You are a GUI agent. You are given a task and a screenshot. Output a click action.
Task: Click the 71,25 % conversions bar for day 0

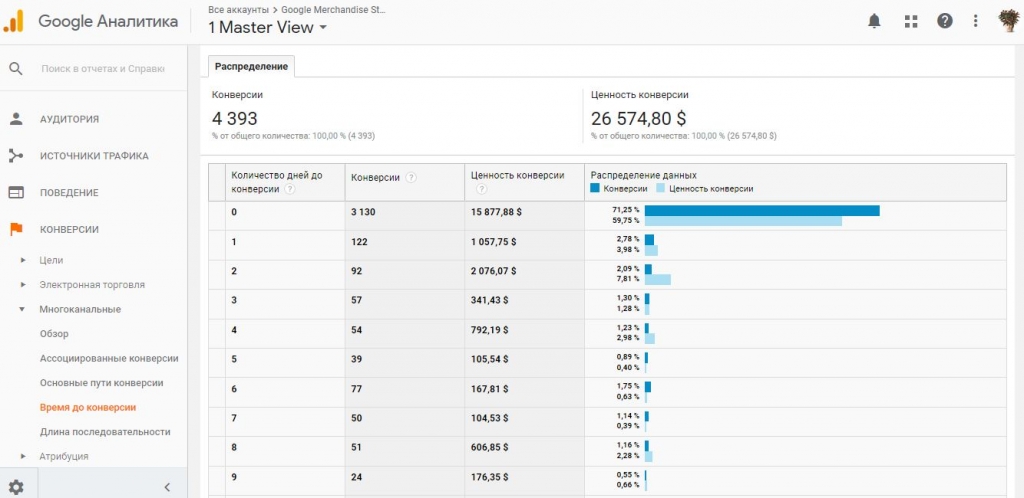(762, 210)
